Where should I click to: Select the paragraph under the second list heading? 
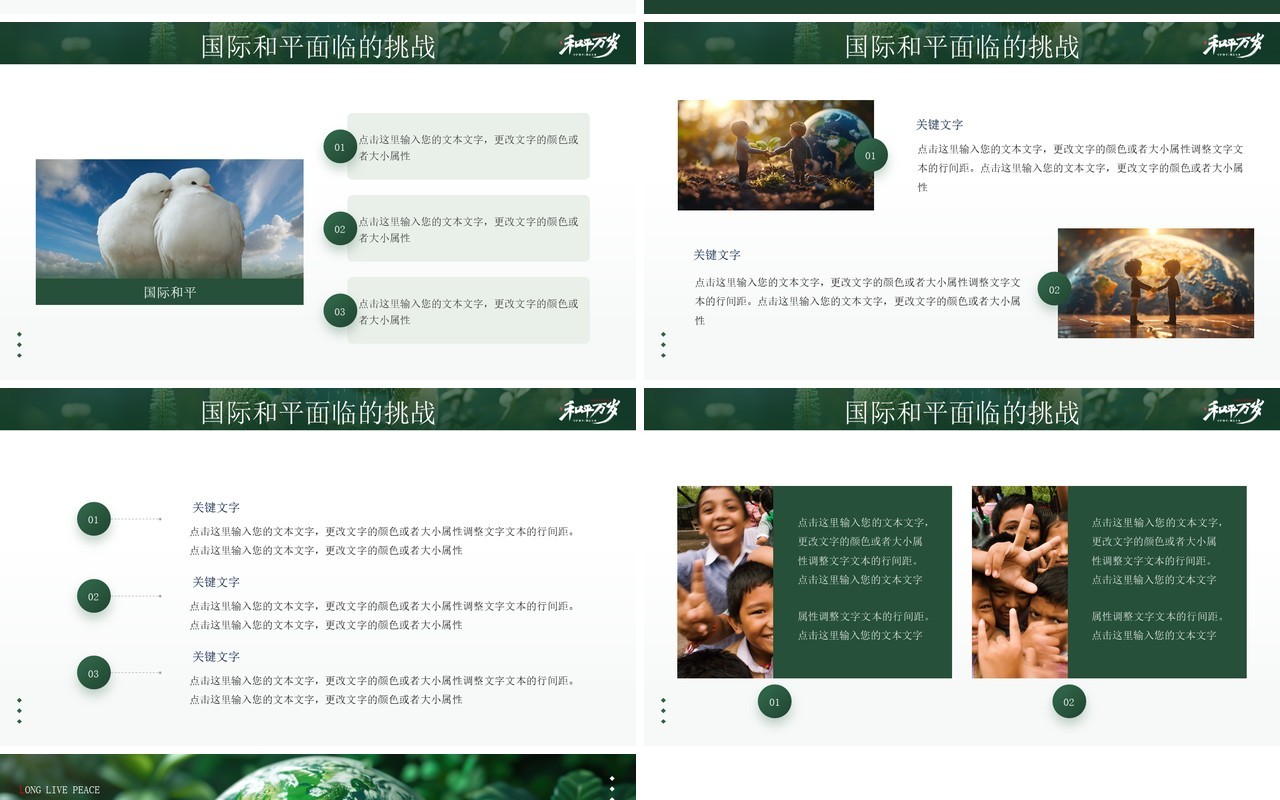point(383,615)
